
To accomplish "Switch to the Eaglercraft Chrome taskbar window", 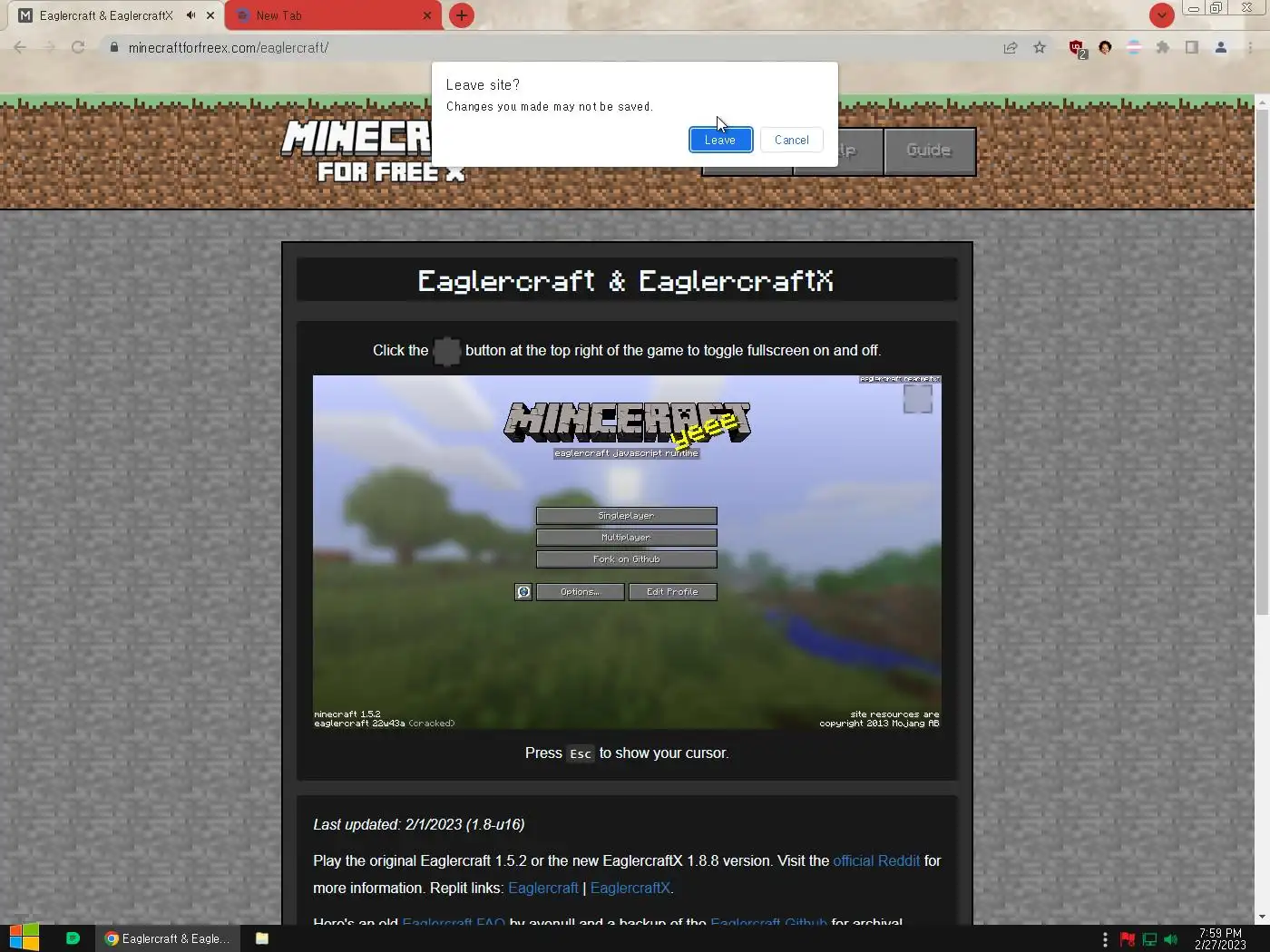I will (x=169, y=938).
